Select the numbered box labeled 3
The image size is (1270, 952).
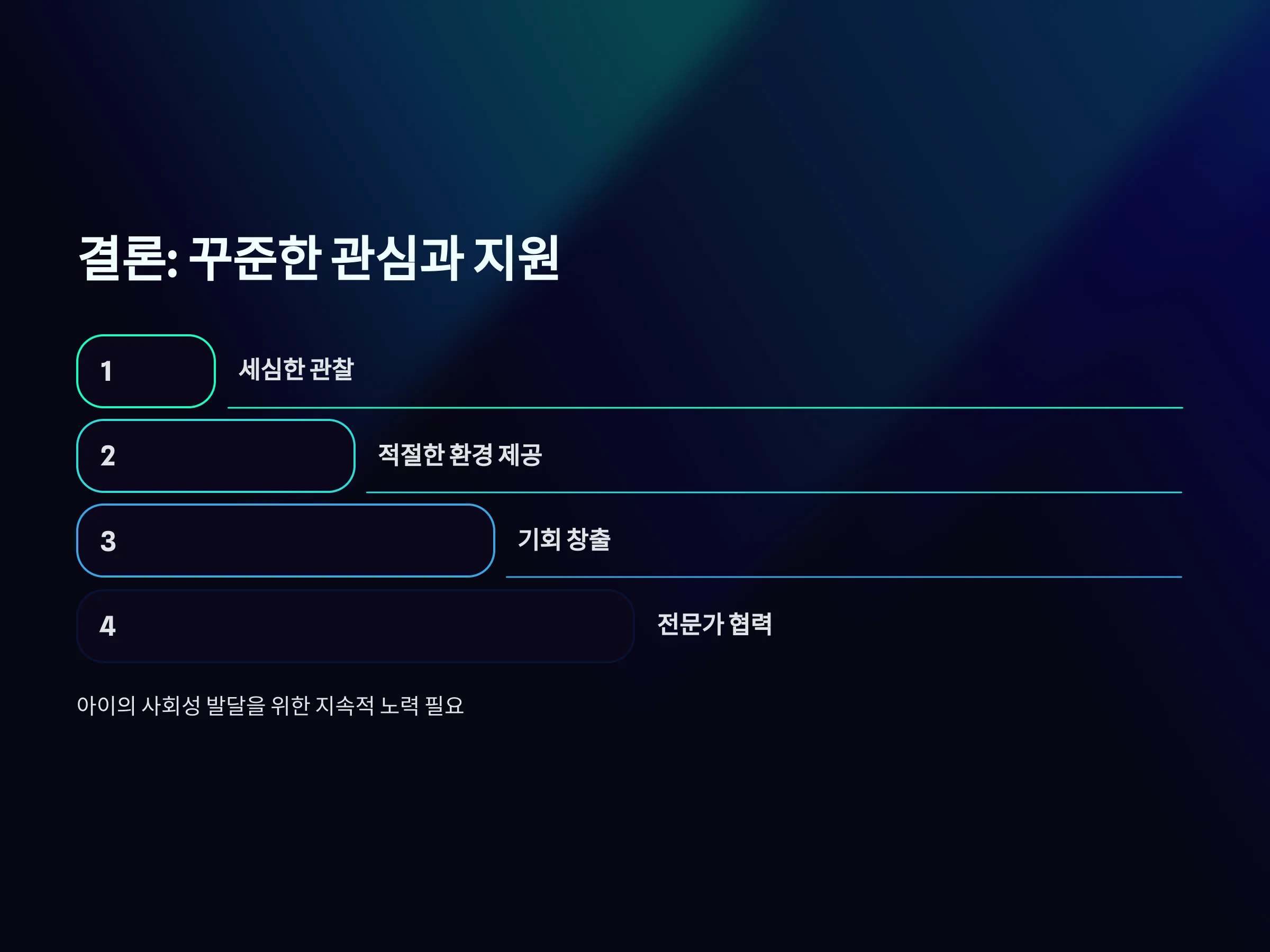tap(285, 541)
